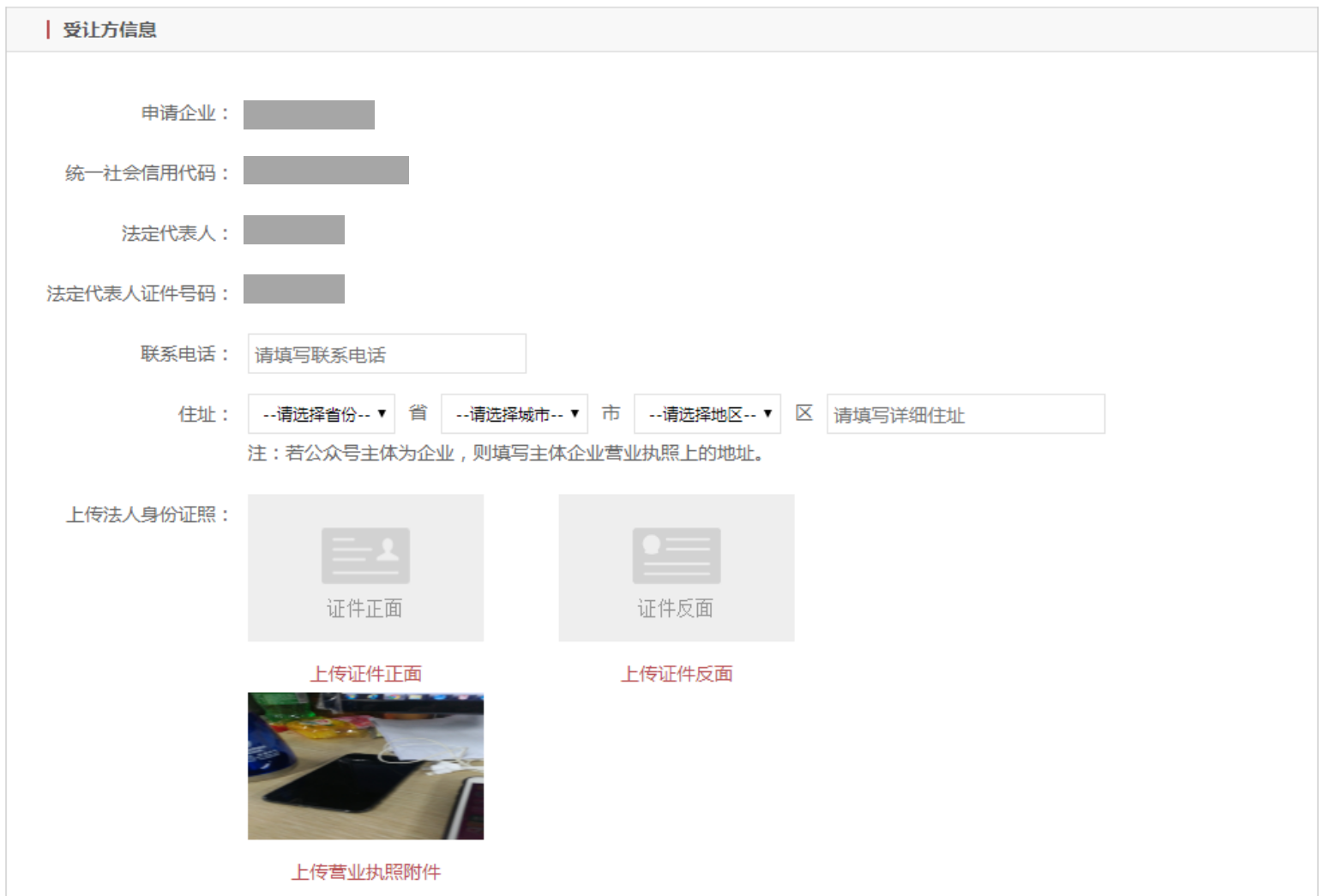Open the 请选择省份 province dropdown
1324x896 pixels.
322,414
